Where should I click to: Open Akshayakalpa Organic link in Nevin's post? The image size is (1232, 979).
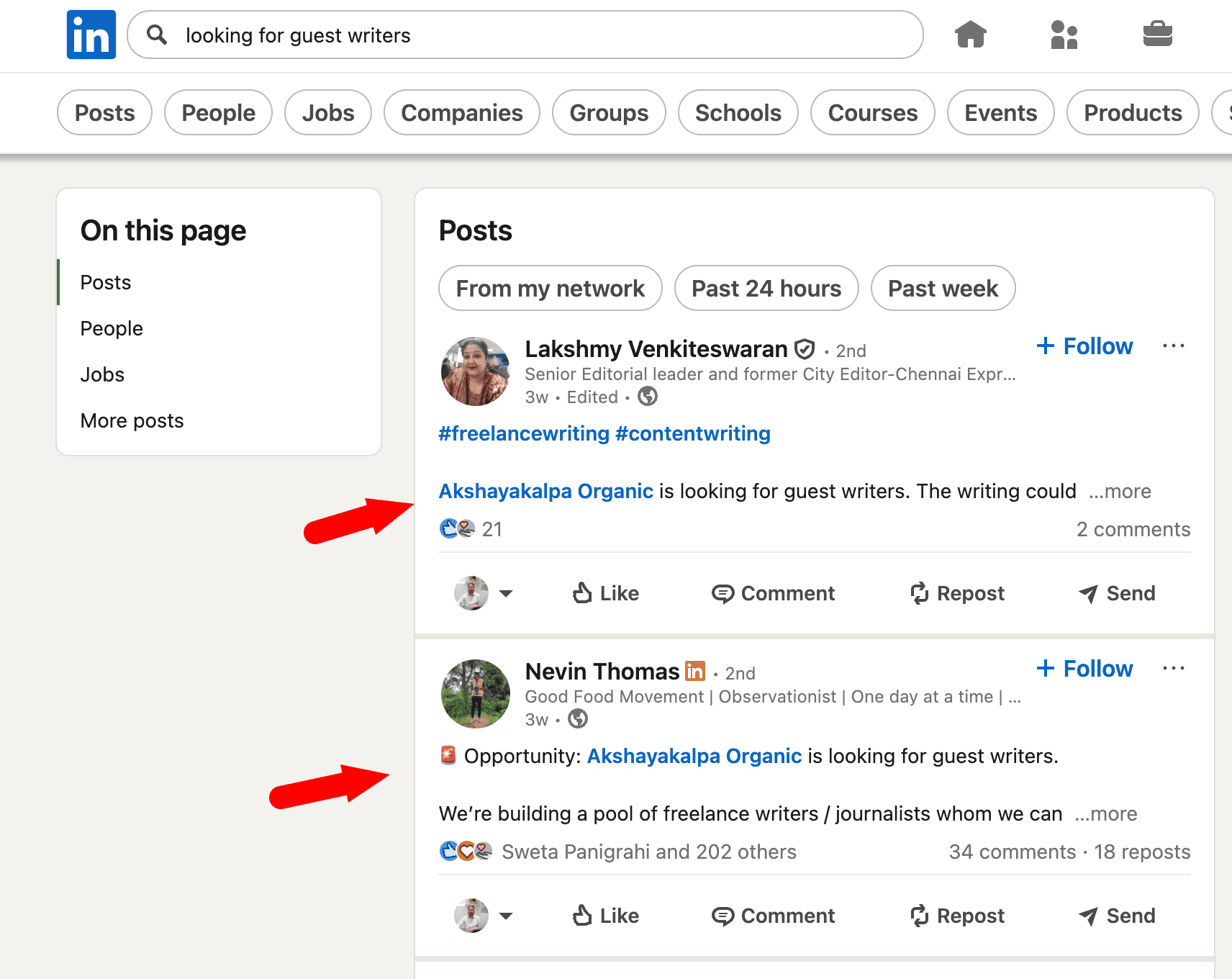[694, 756]
